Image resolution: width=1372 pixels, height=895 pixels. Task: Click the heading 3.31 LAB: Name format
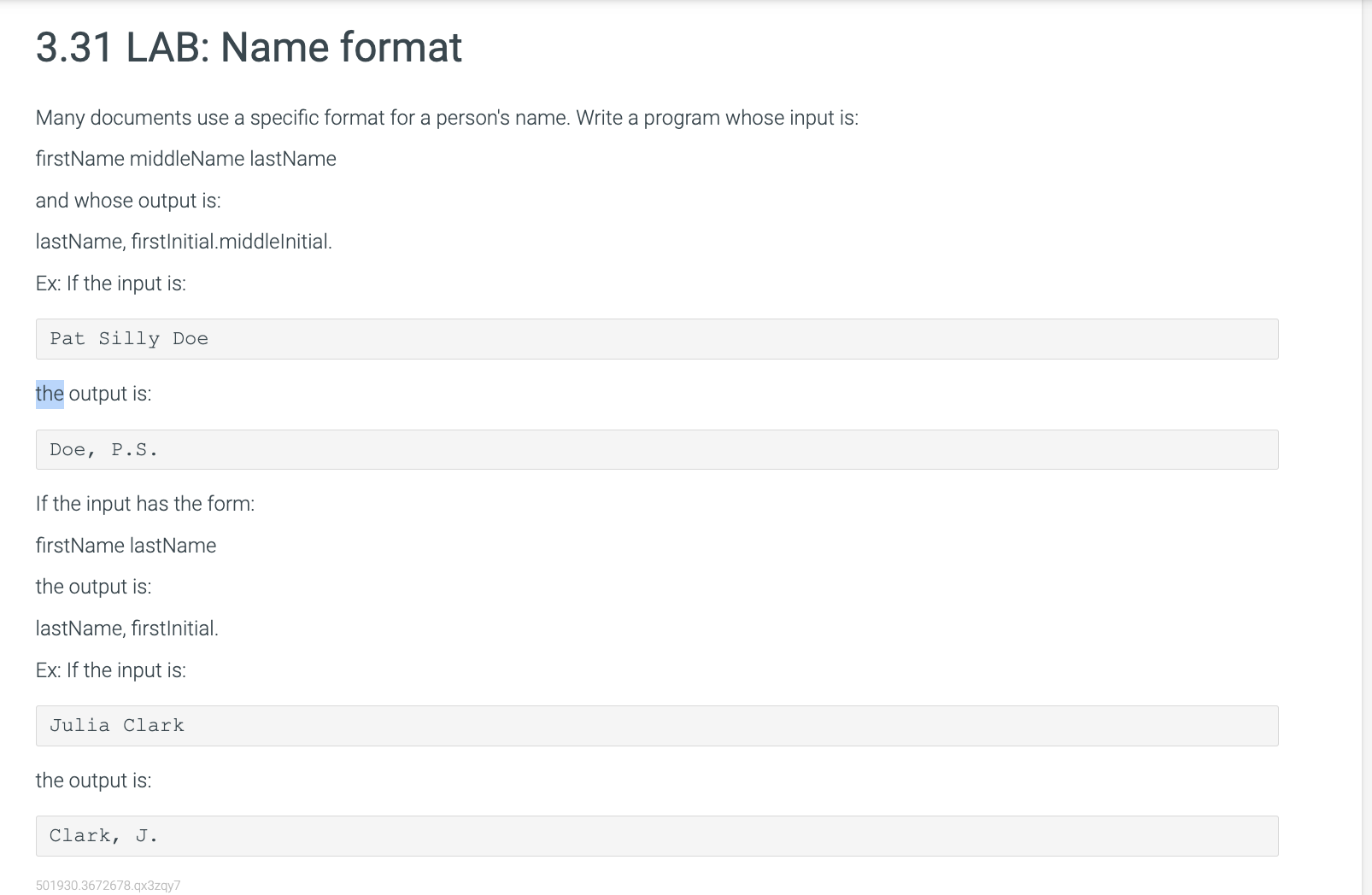248,48
